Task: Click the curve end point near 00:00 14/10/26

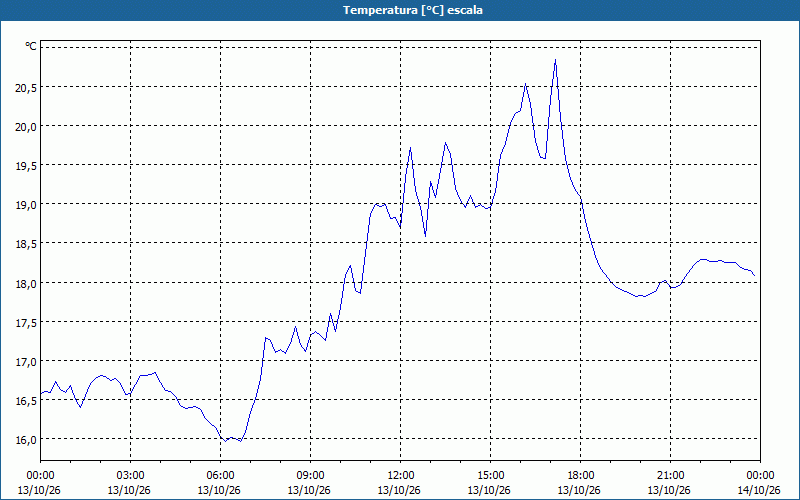Action: pyautogui.click(x=754, y=276)
